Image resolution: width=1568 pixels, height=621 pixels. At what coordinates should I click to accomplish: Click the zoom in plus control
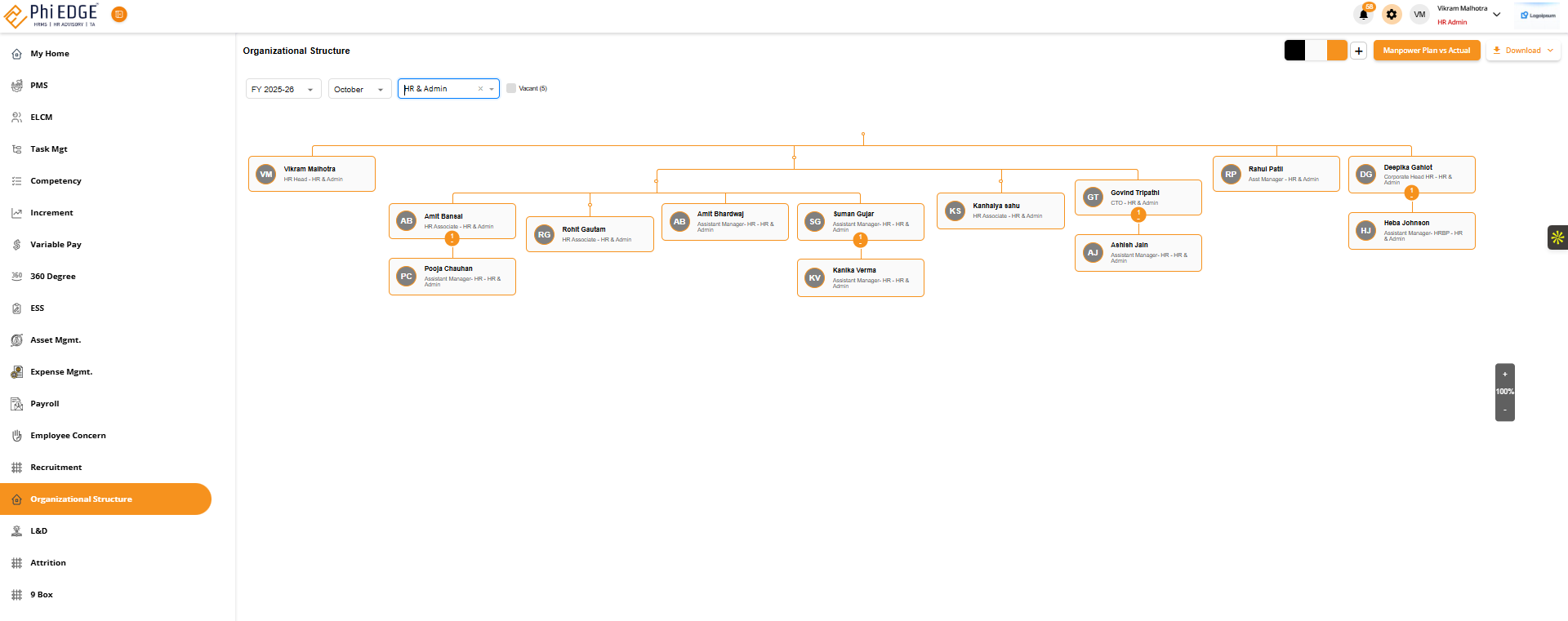[1504, 375]
